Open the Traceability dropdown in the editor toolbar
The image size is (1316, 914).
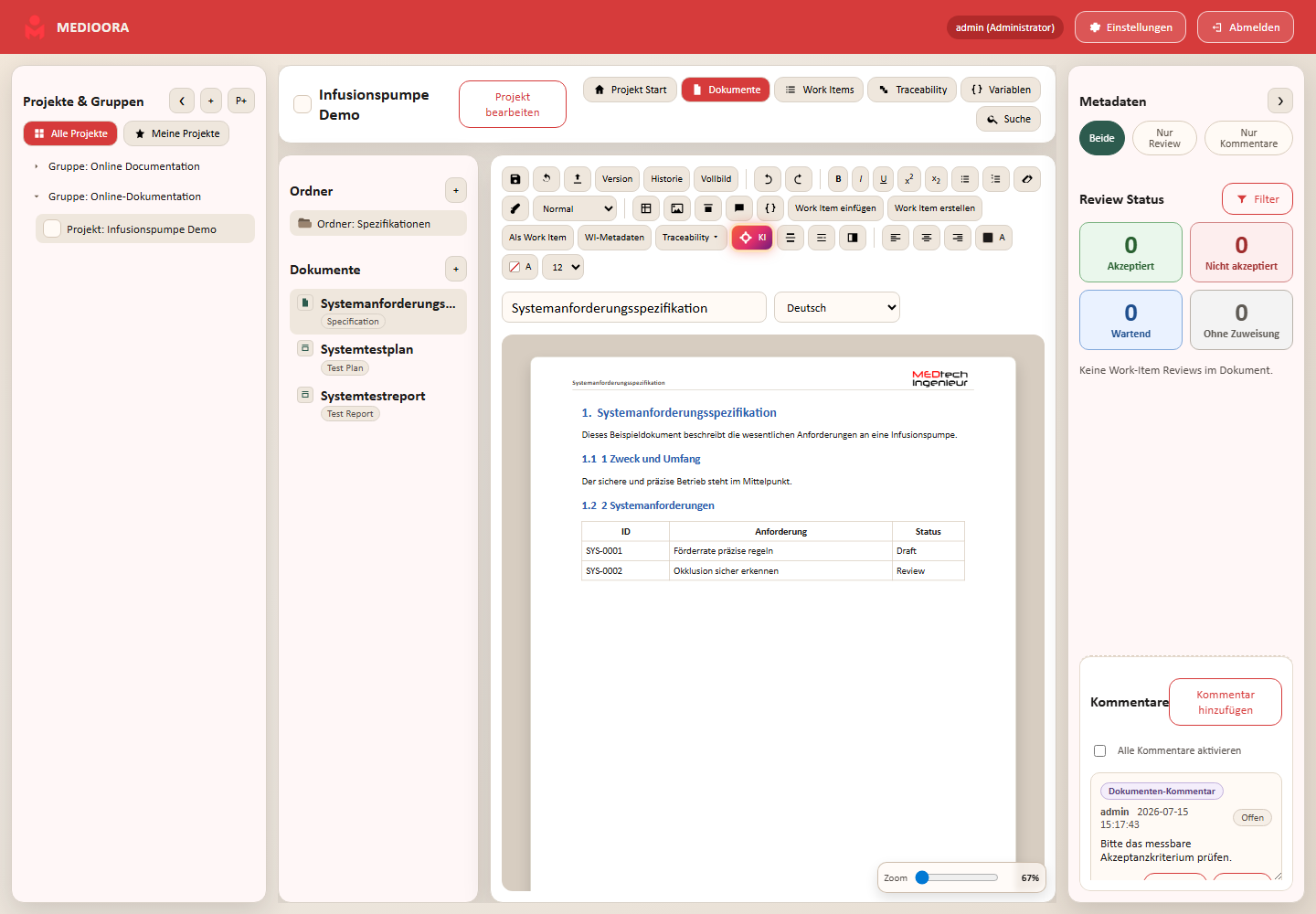[x=692, y=238]
